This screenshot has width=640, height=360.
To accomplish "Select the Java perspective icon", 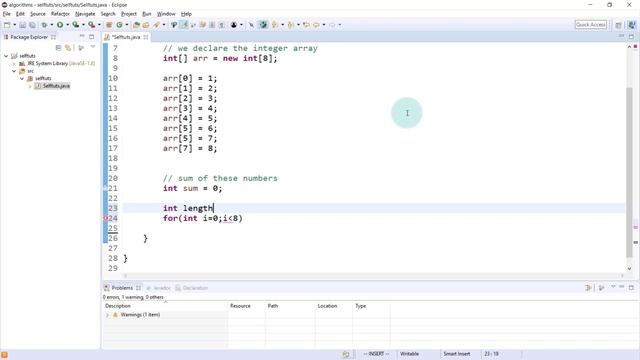I will (x=631, y=25).
